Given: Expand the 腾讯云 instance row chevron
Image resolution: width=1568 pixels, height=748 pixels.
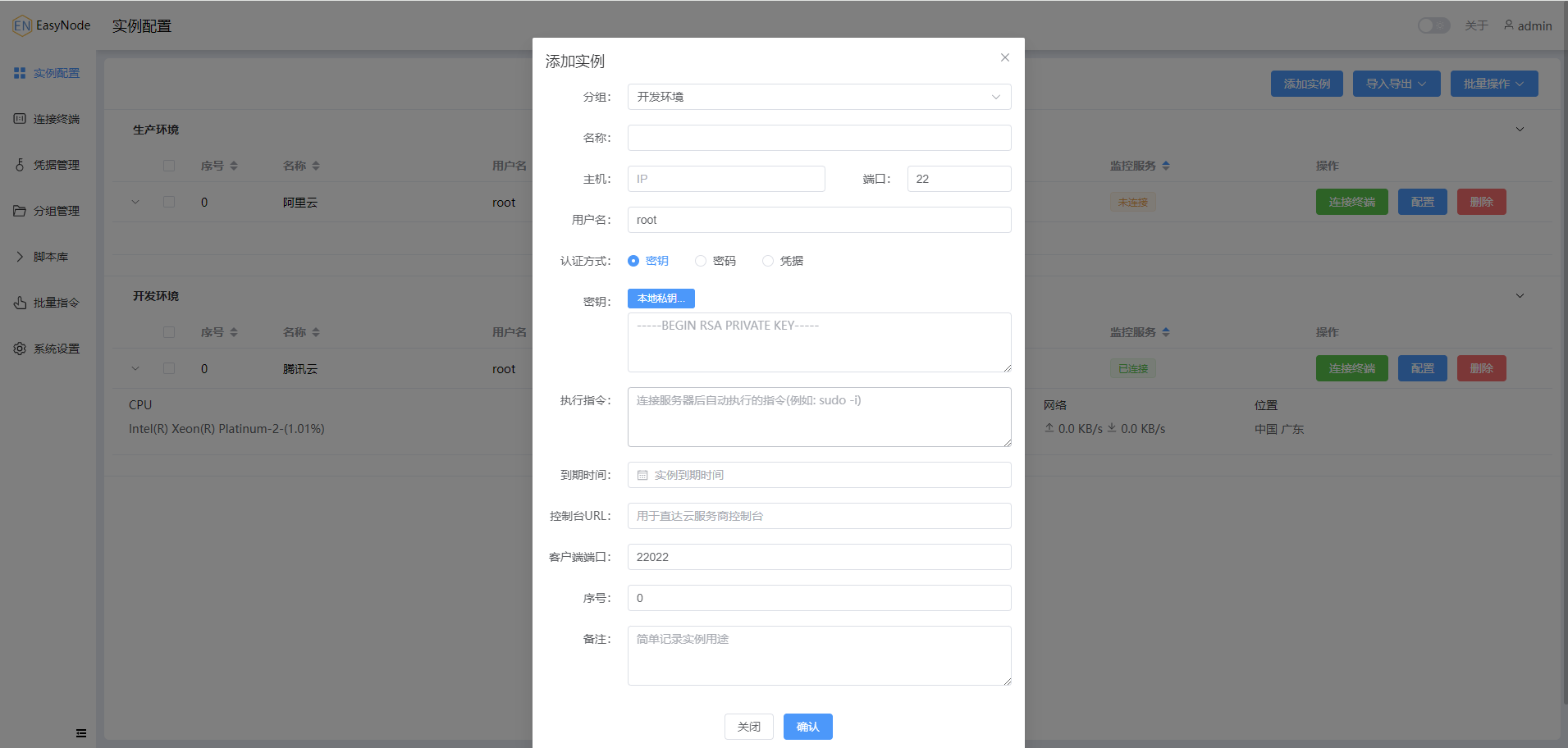Looking at the screenshot, I should [135, 369].
